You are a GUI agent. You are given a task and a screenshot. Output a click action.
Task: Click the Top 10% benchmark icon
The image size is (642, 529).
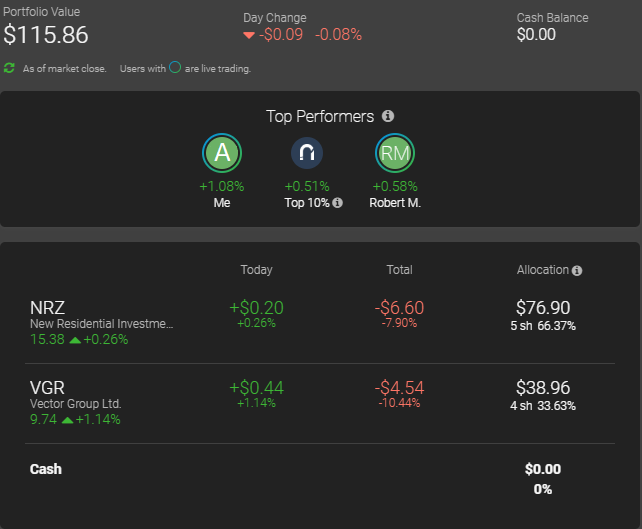(x=307, y=153)
